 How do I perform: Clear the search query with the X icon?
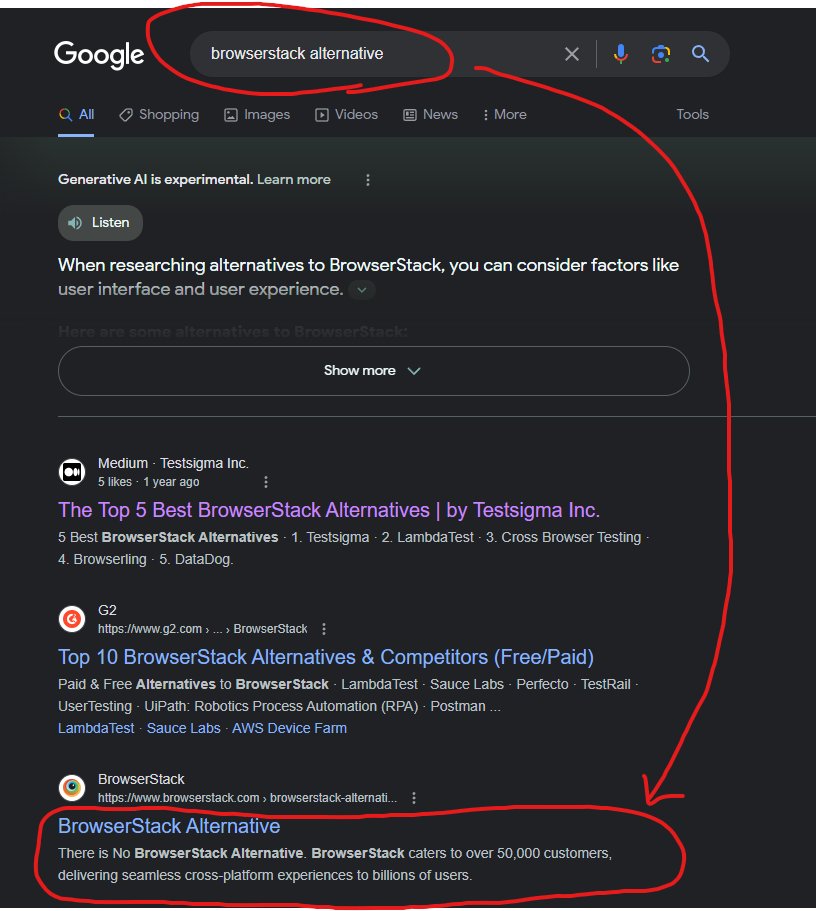(572, 54)
